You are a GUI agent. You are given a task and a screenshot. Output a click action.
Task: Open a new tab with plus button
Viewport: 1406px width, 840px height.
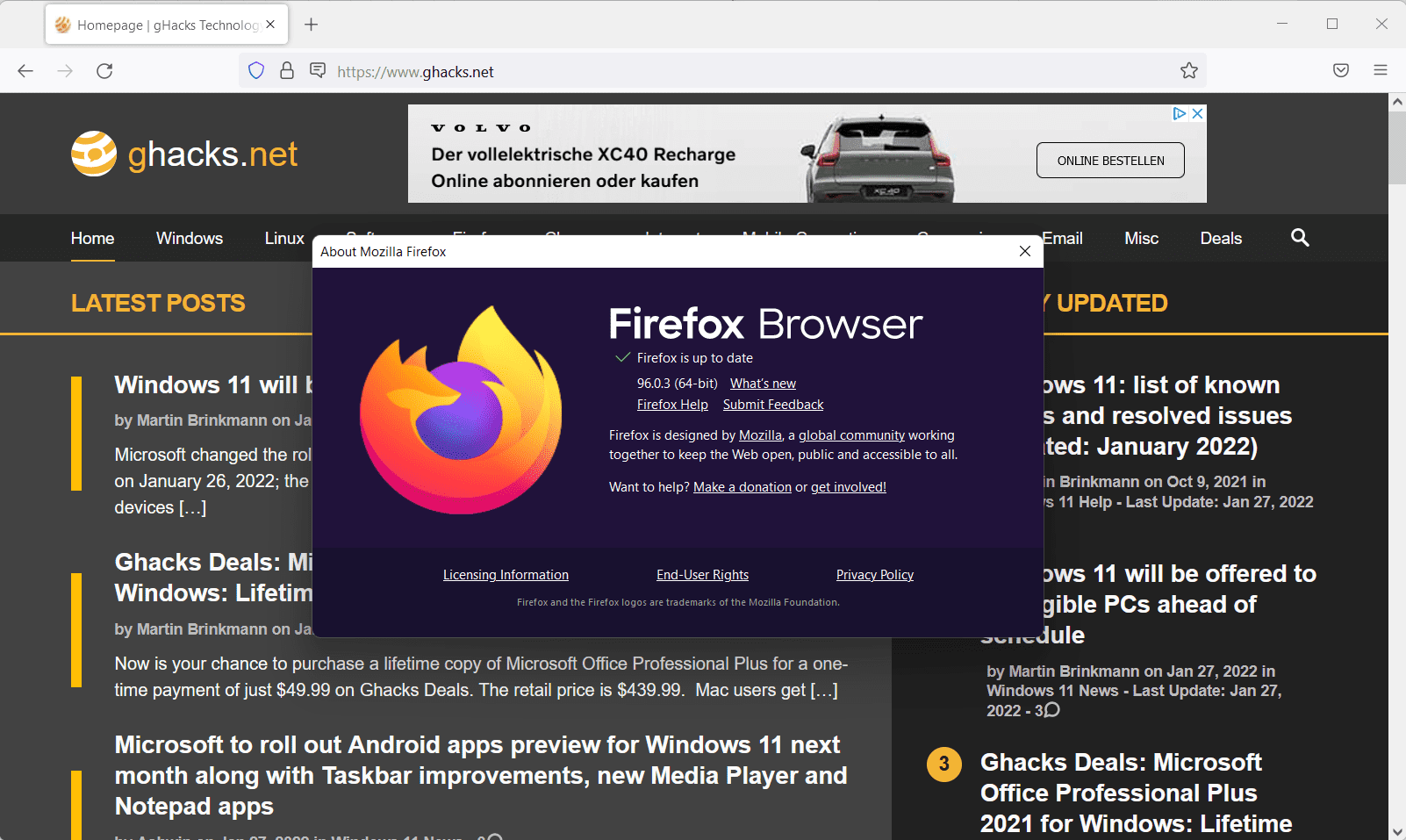click(x=311, y=25)
